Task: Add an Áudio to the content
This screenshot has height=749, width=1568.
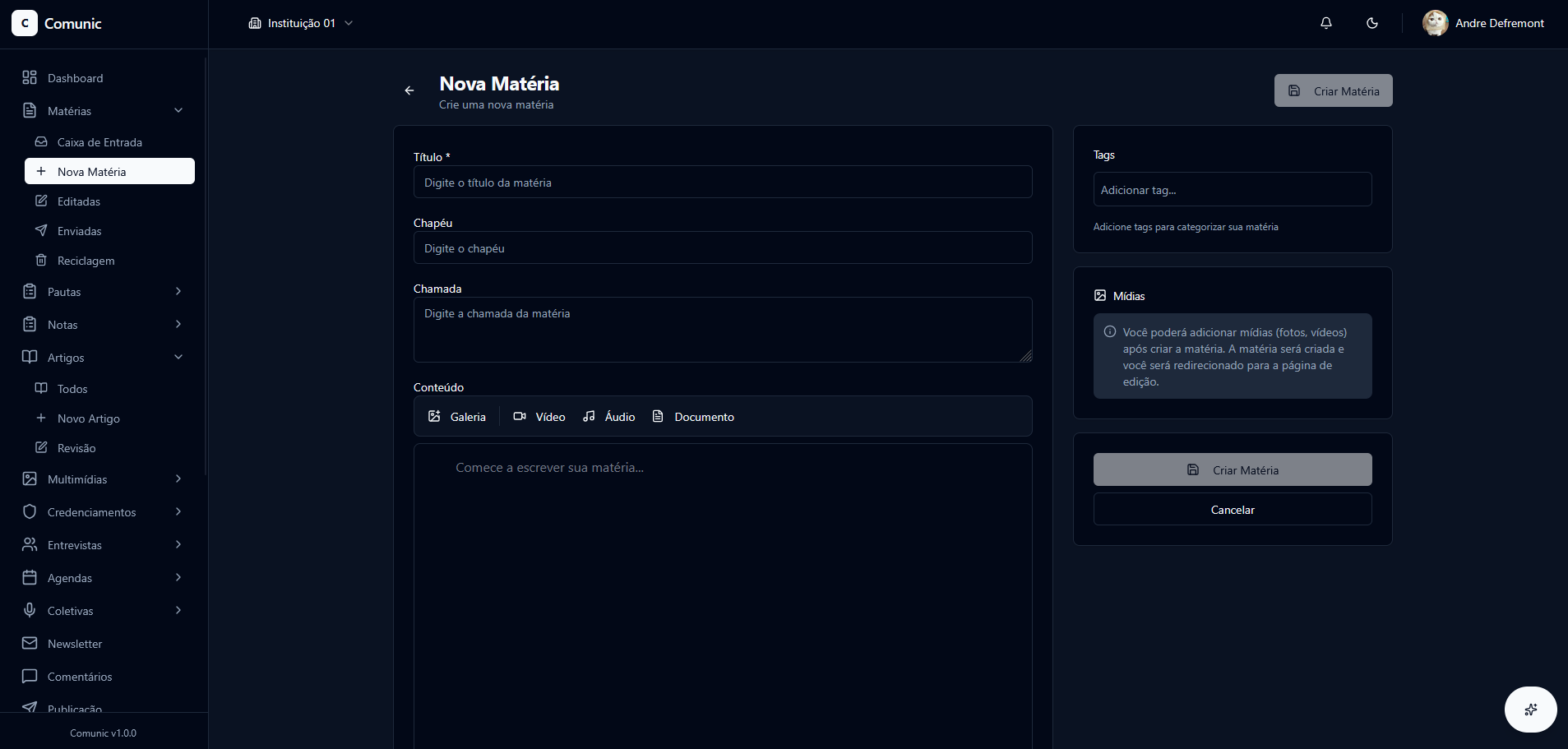Action: pos(608,417)
